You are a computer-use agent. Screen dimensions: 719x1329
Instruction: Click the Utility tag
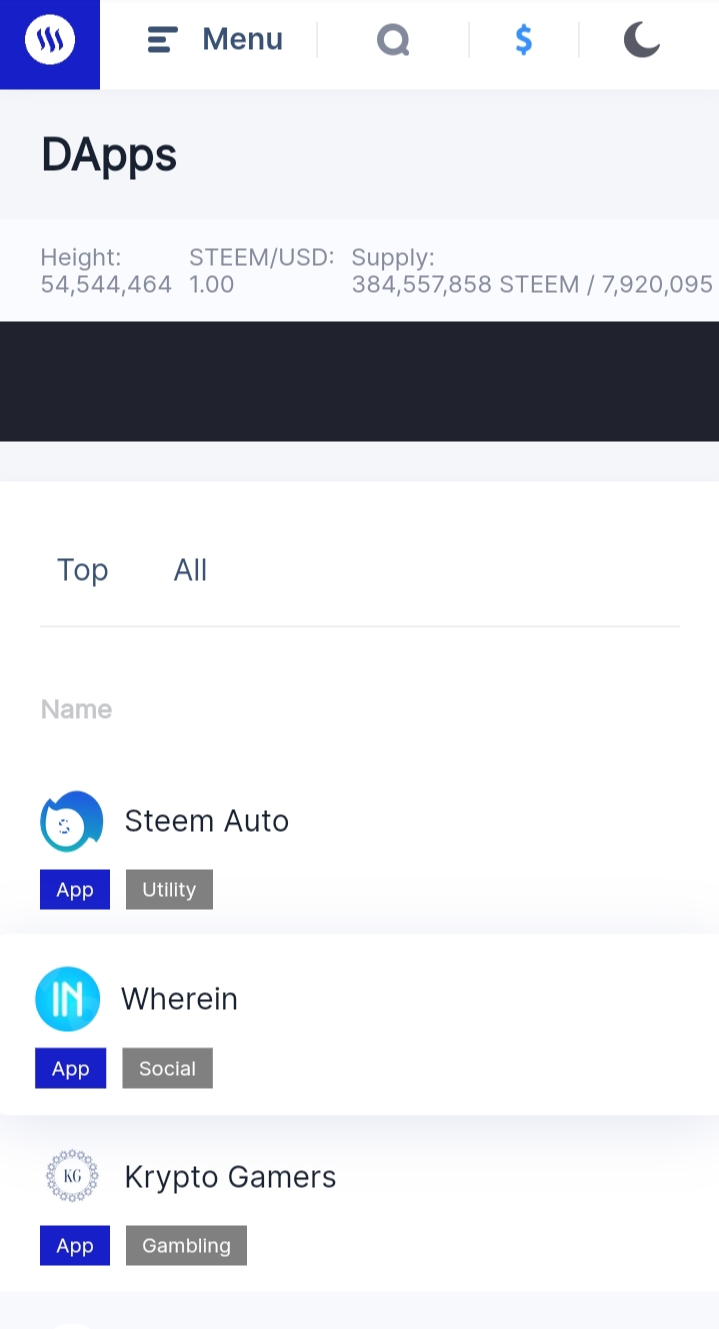tap(169, 890)
